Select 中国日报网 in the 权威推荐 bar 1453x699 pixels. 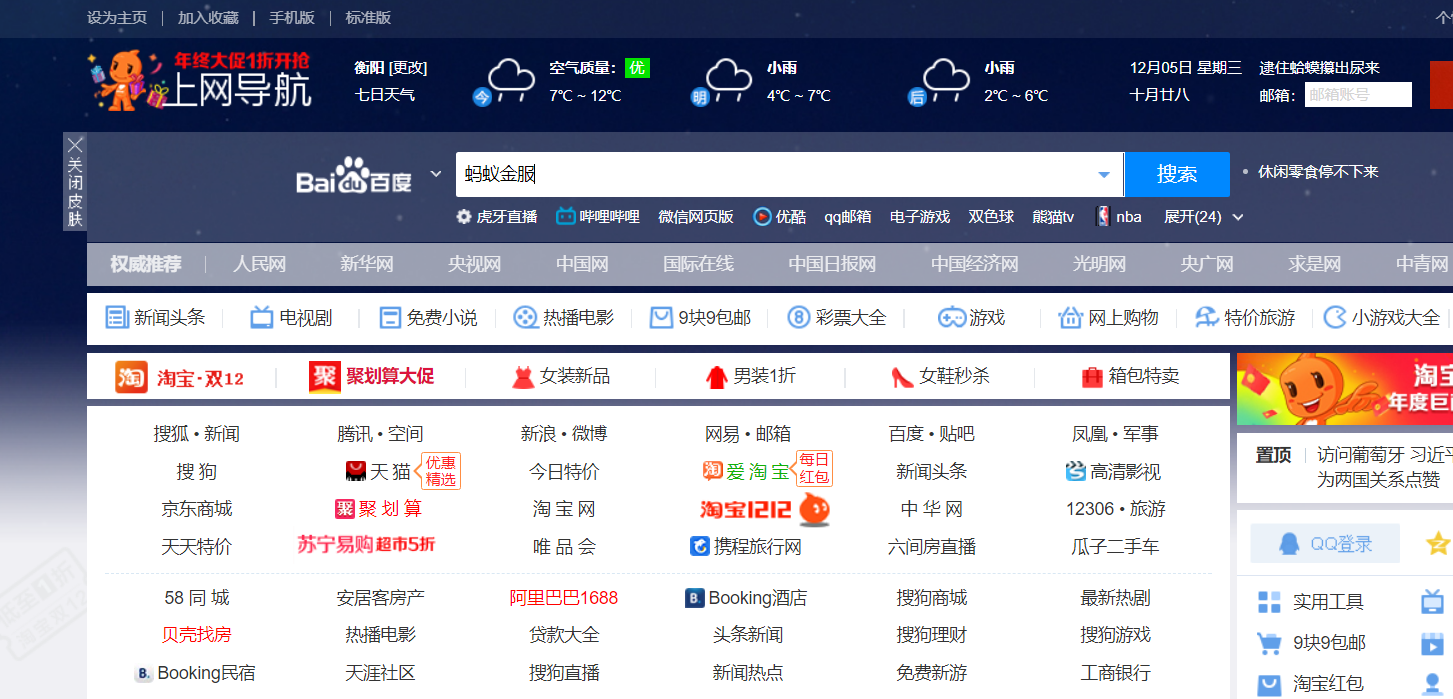(832, 264)
